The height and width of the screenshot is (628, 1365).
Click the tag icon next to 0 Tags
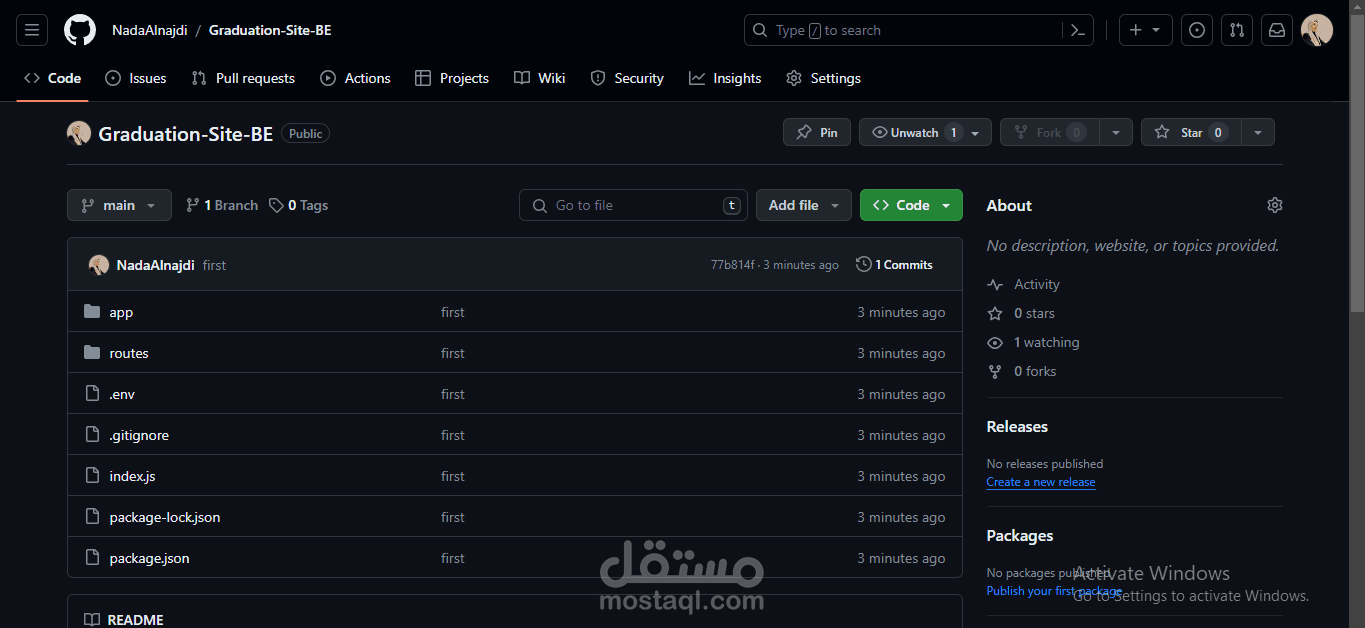tap(276, 205)
